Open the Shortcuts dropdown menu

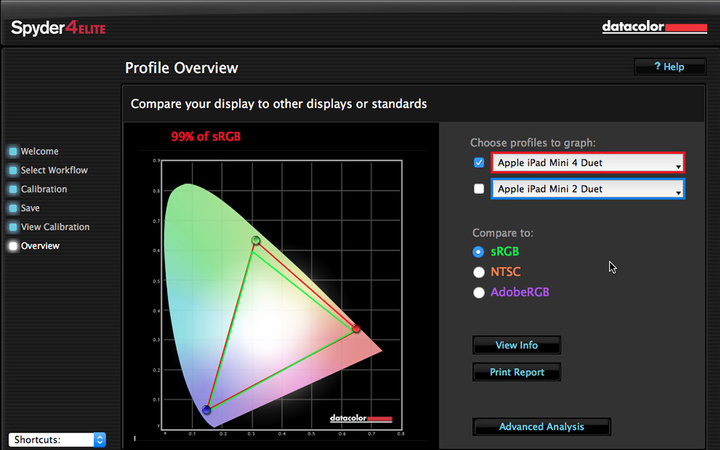pyautogui.click(x=56, y=439)
